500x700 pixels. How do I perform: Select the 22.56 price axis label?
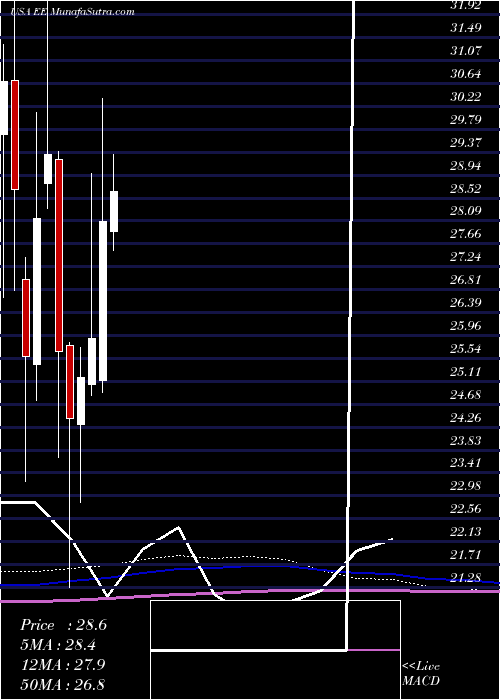click(x=466, y=509)
